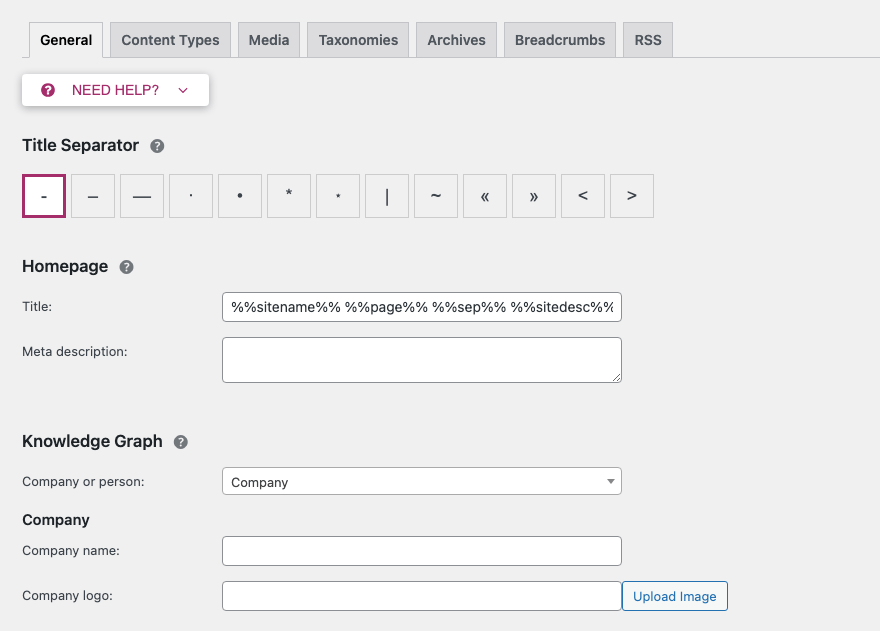Click the Company logo URL field
Image resolution: width=880 pixels, height=631 pixels.
coord(421,596)
